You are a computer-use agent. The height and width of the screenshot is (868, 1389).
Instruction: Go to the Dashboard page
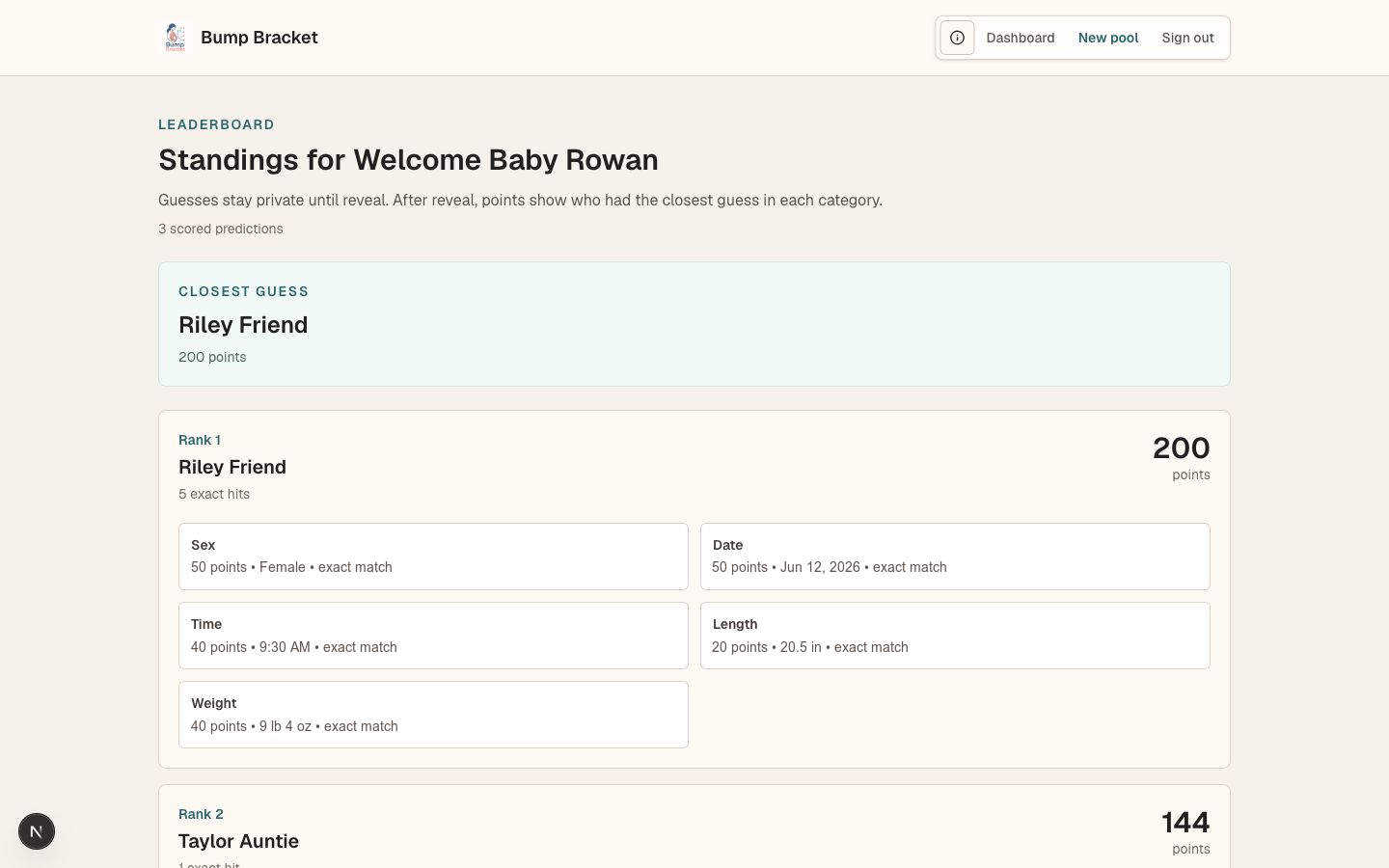pos(1021,38)
